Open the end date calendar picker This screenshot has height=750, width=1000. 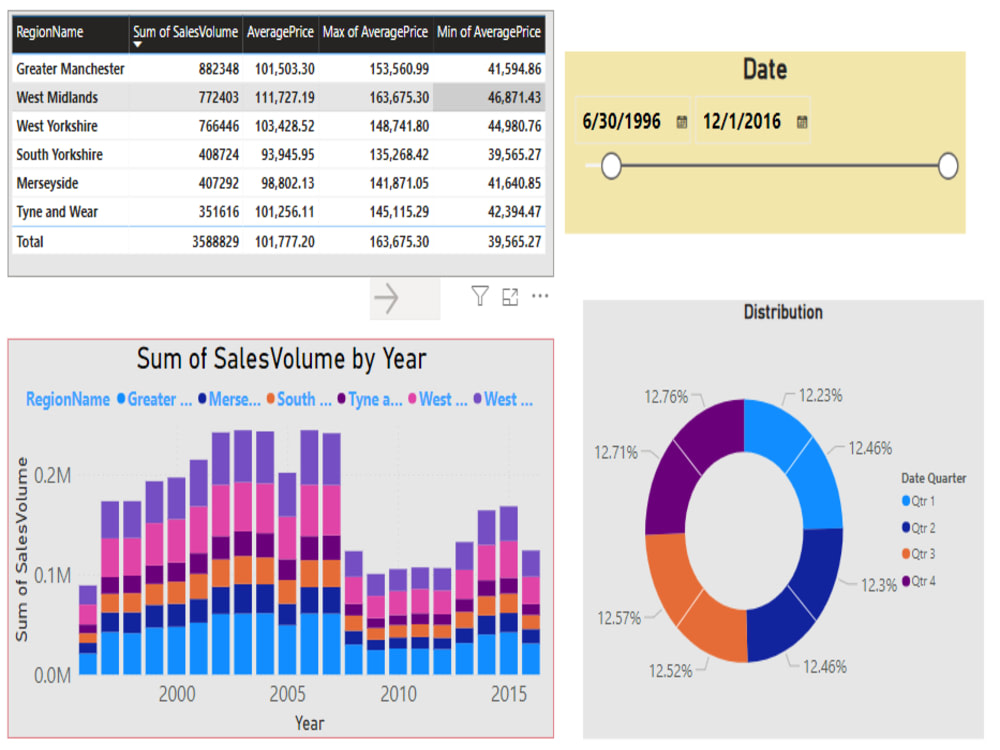click(x=802, y=121)
